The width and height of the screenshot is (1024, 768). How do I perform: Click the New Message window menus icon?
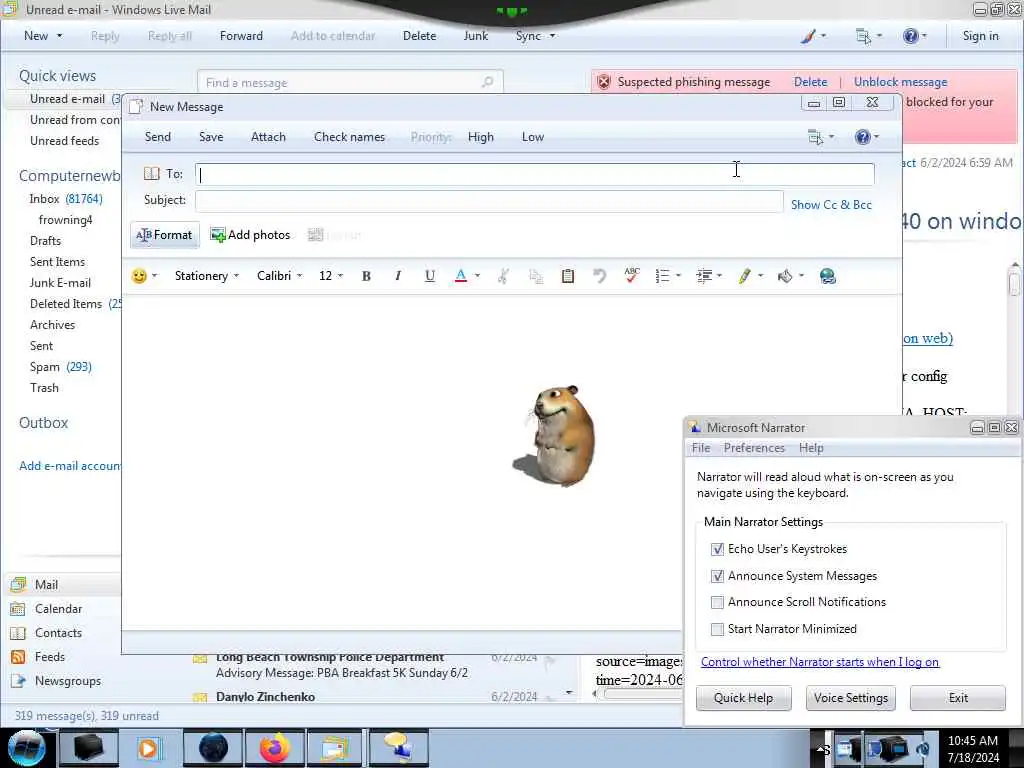815,137
